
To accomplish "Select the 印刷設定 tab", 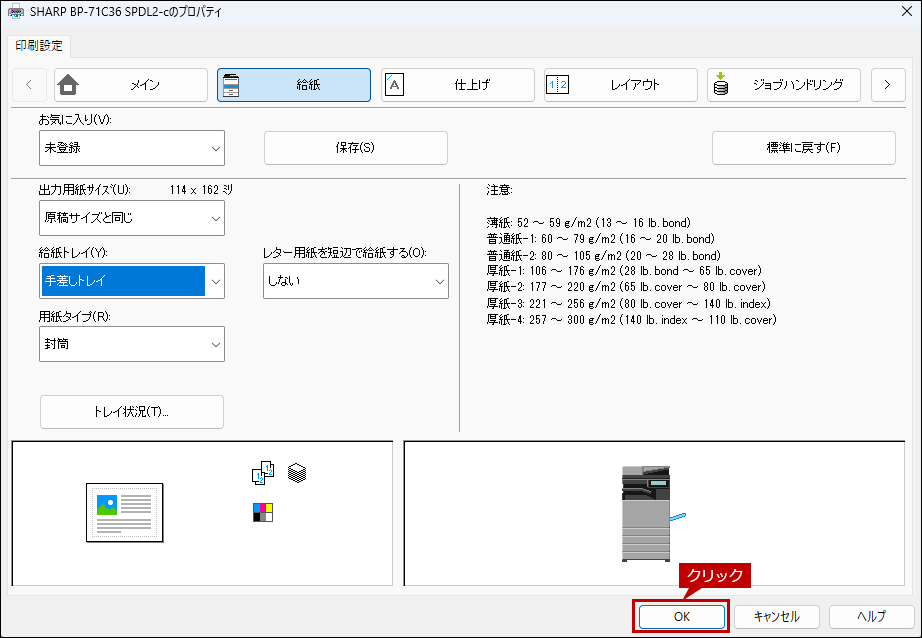I will coord(38,45).
